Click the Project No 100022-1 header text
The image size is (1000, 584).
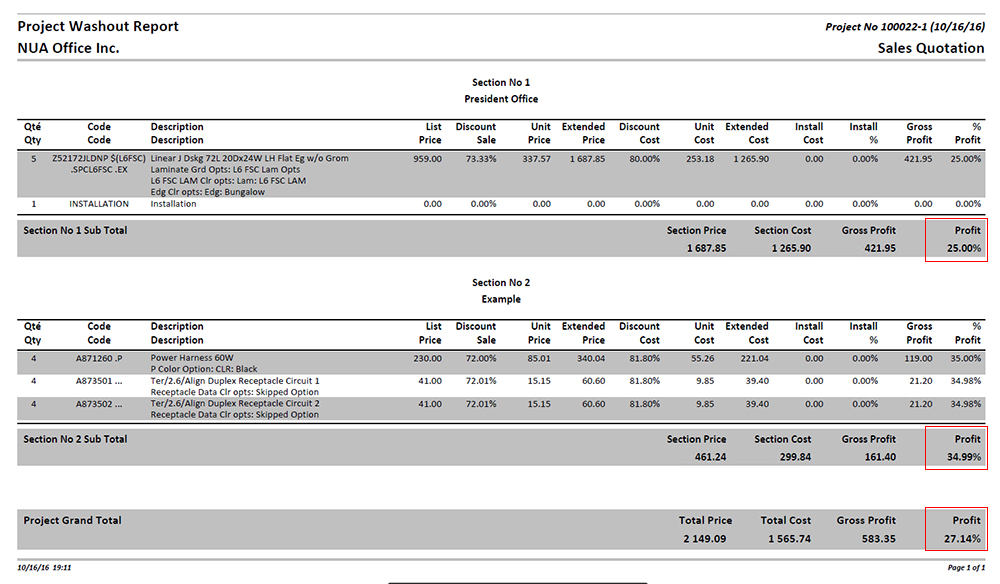(x=904, y=27)
